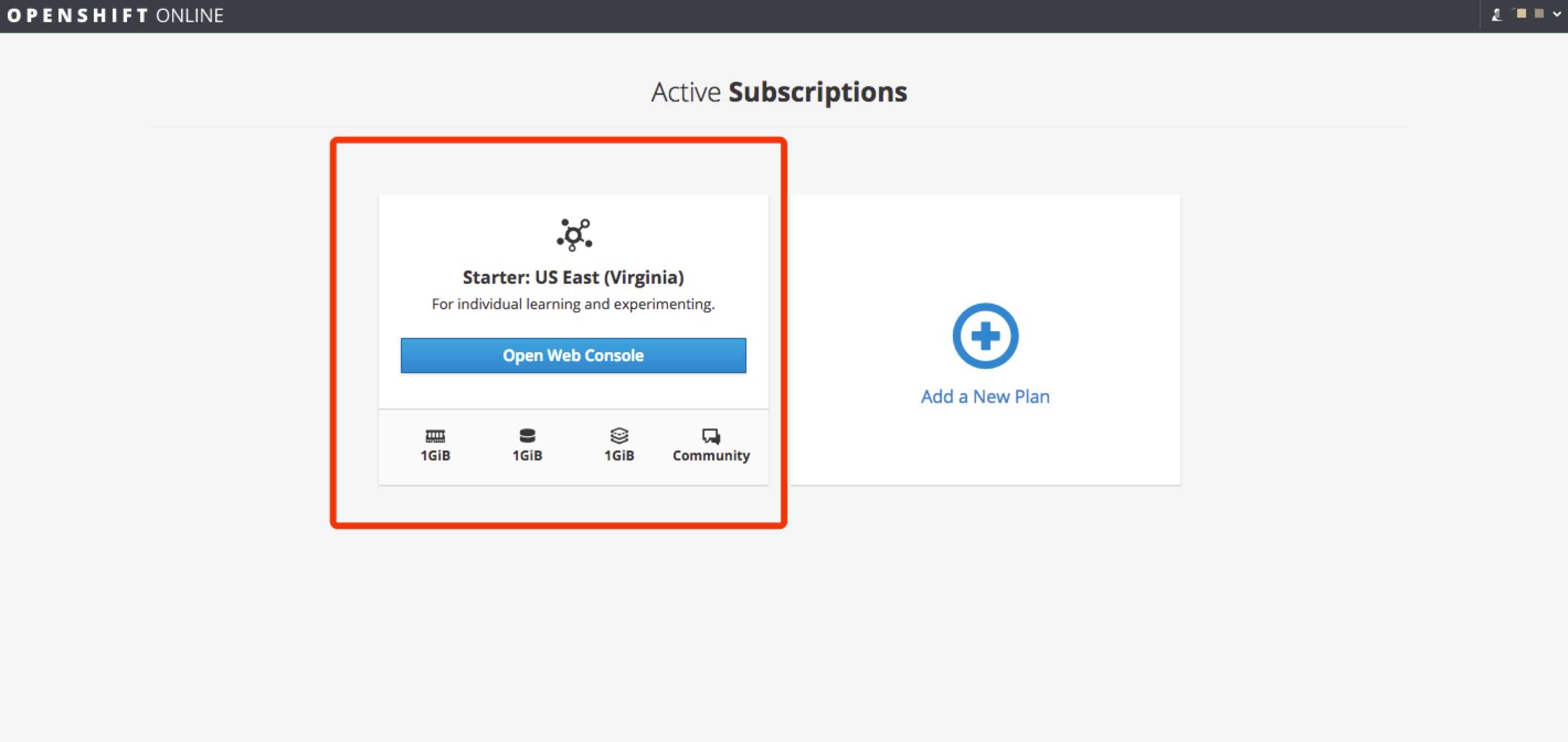Open the user account dropdown arrow
This screenshot has width=1568, height=742.
click(1557, 14)
